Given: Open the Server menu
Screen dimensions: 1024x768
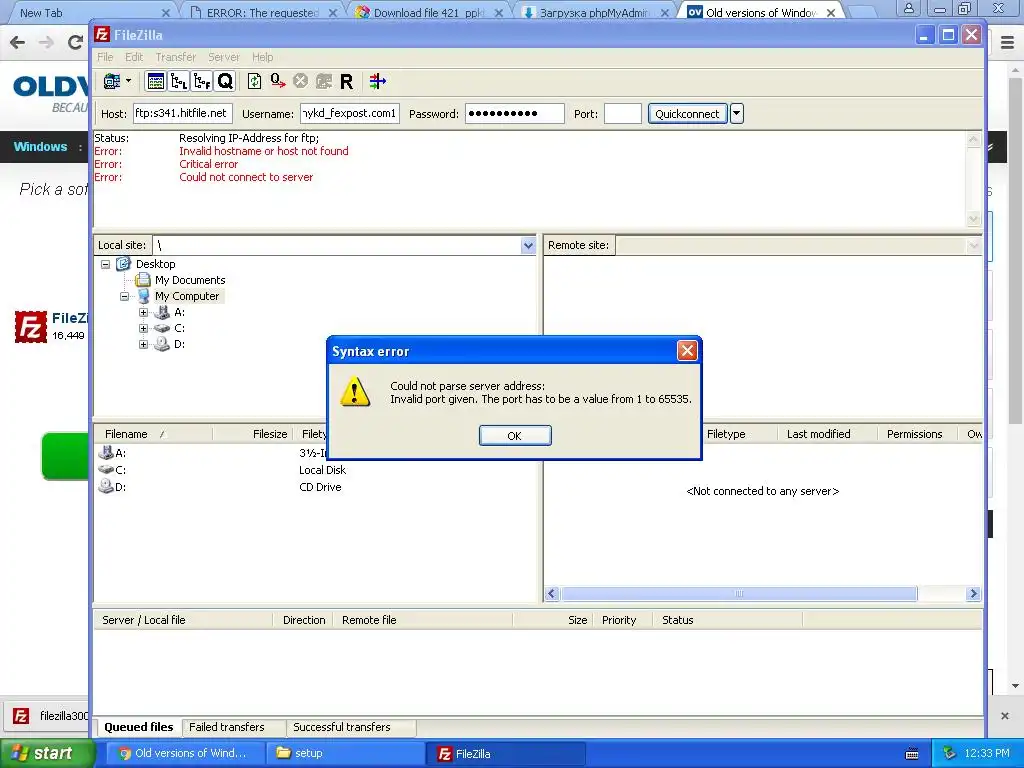Looking at the screenshot, I should pyautogui.click(x=224, y=57).
